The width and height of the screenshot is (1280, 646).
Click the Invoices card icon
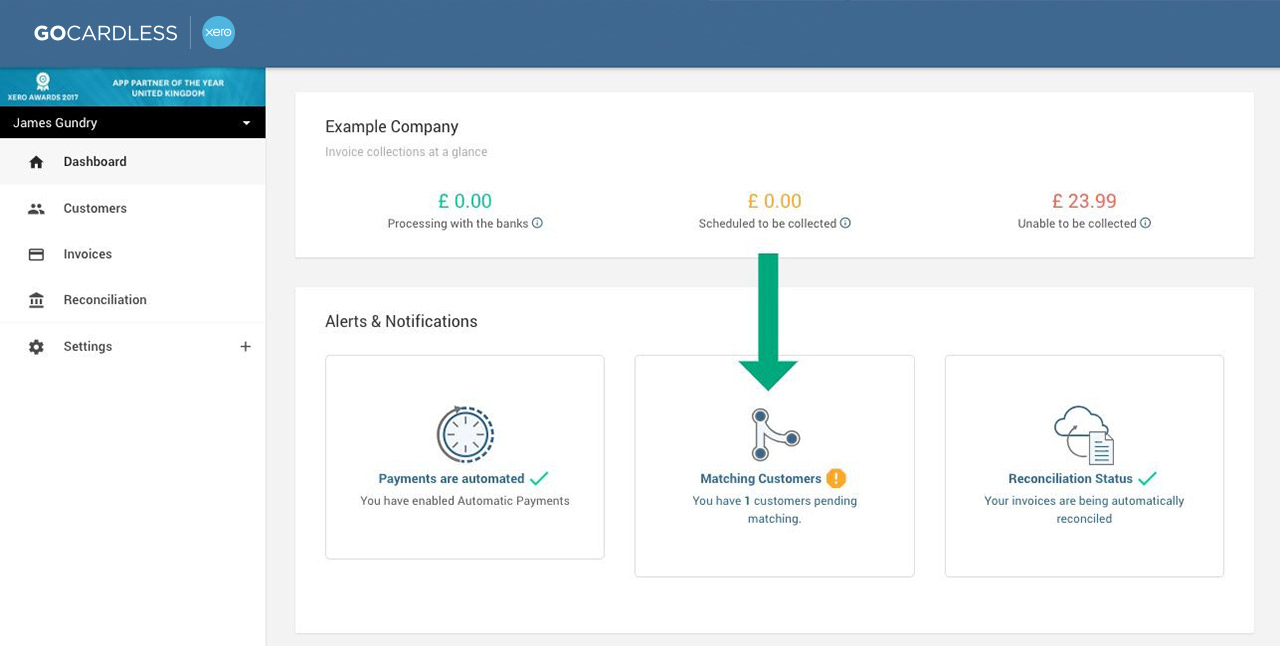click(36, 255)
